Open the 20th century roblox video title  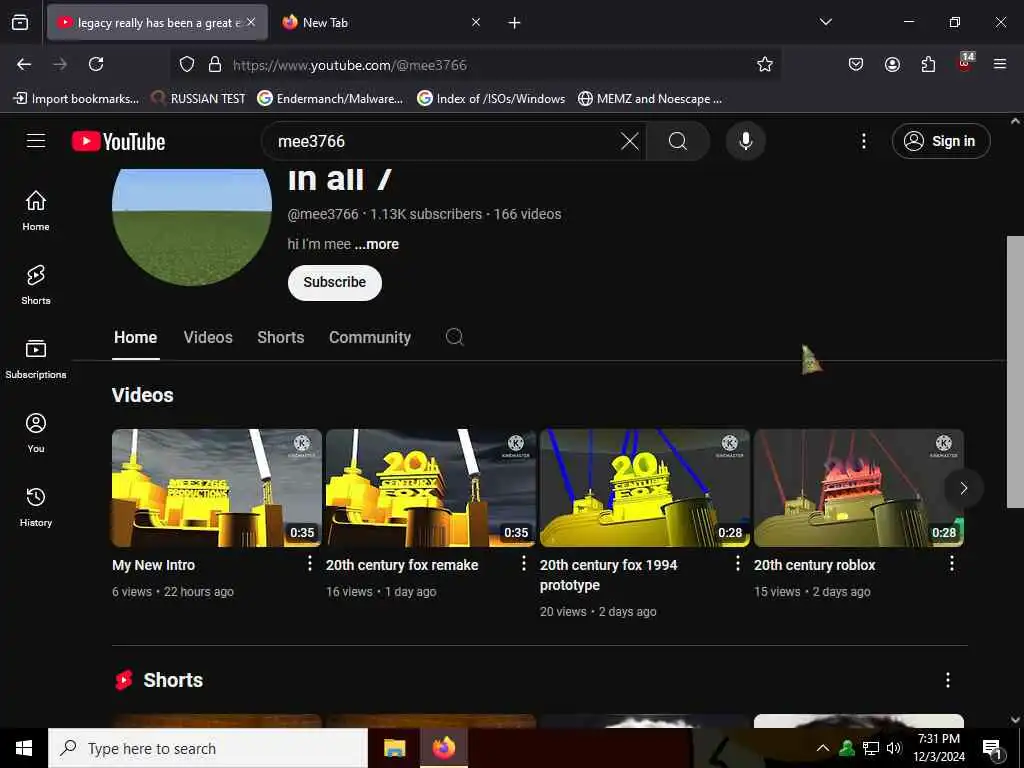coord(814,565)
